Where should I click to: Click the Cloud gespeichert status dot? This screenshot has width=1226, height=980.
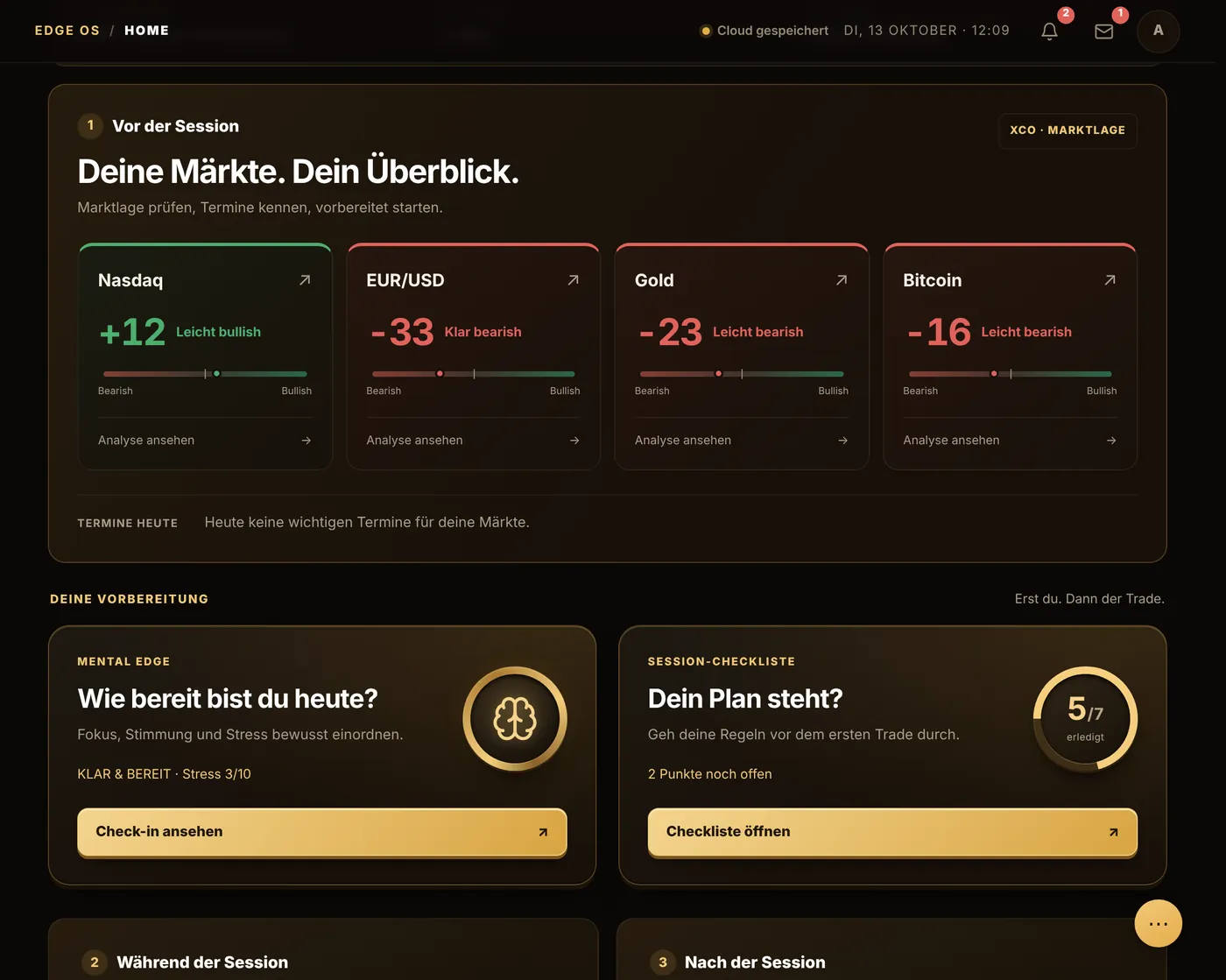click(705, 31)
